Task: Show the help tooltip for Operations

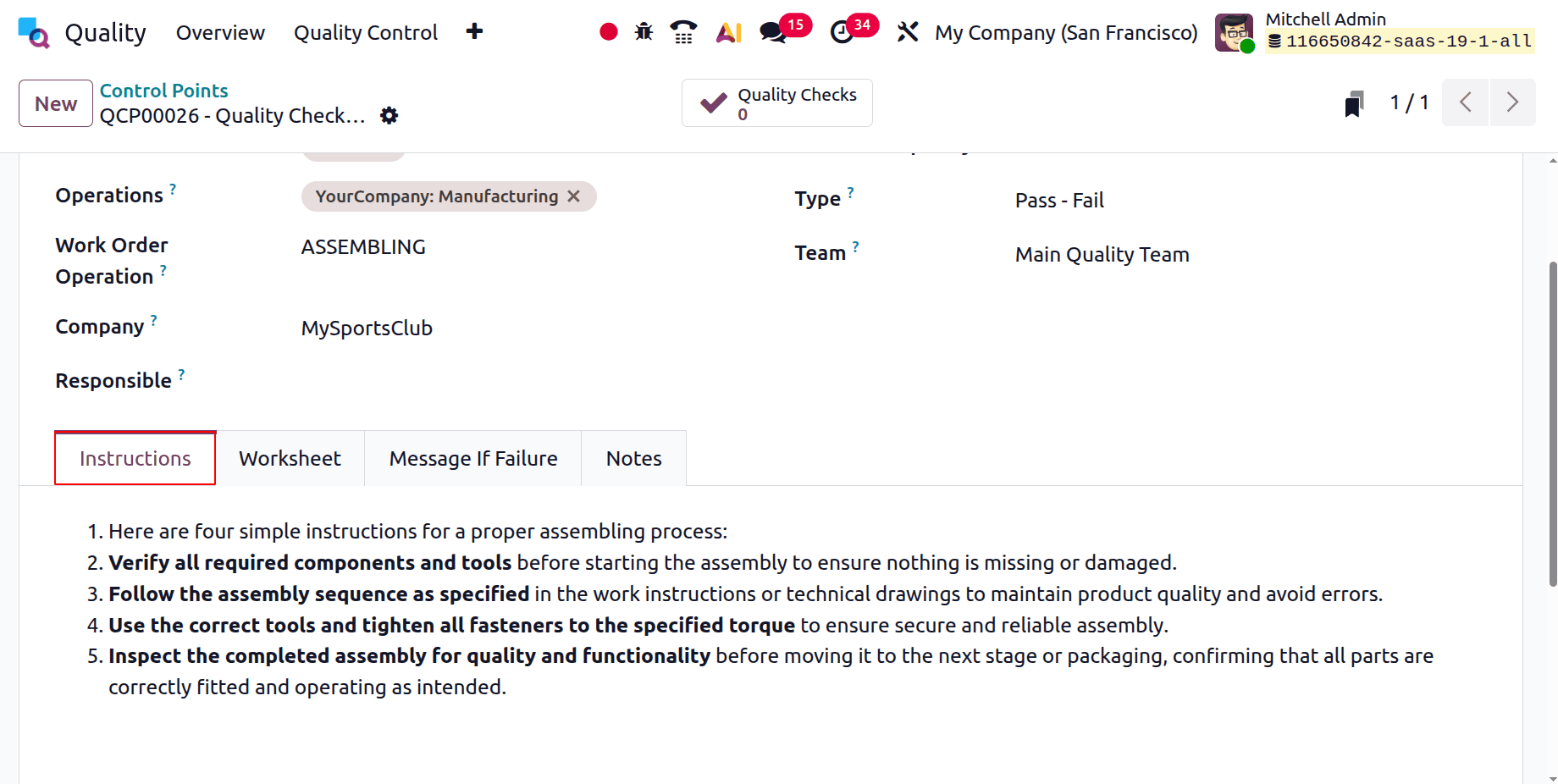Action: tap(173, 189)
